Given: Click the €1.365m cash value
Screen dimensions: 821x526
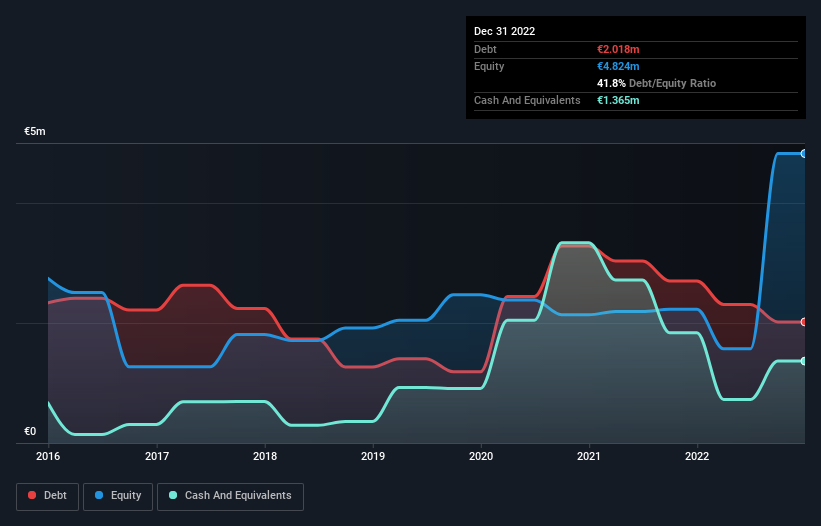Looking at the screenshot, I should click(x=618, y=100).
